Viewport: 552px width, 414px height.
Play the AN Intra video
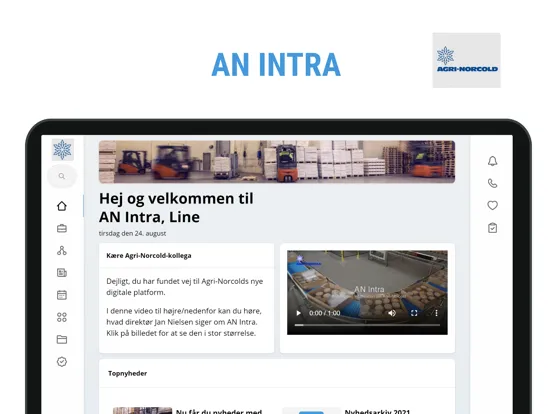299,313
